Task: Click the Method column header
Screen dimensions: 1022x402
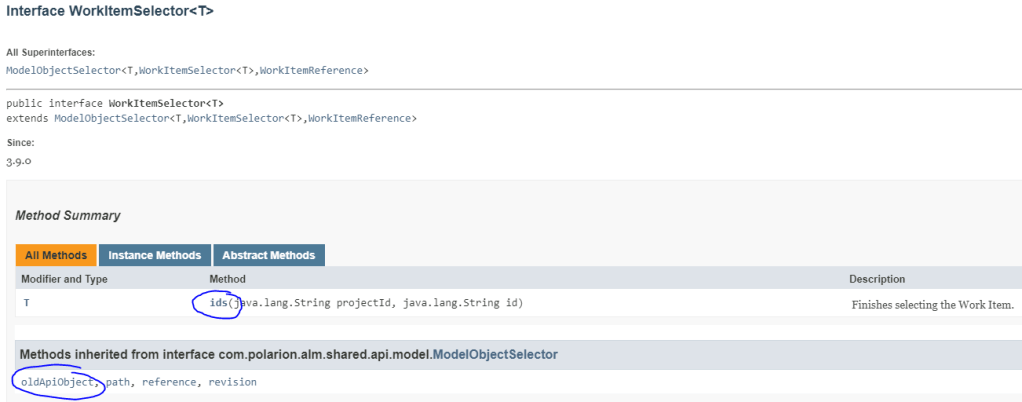Action: (227, 279)
